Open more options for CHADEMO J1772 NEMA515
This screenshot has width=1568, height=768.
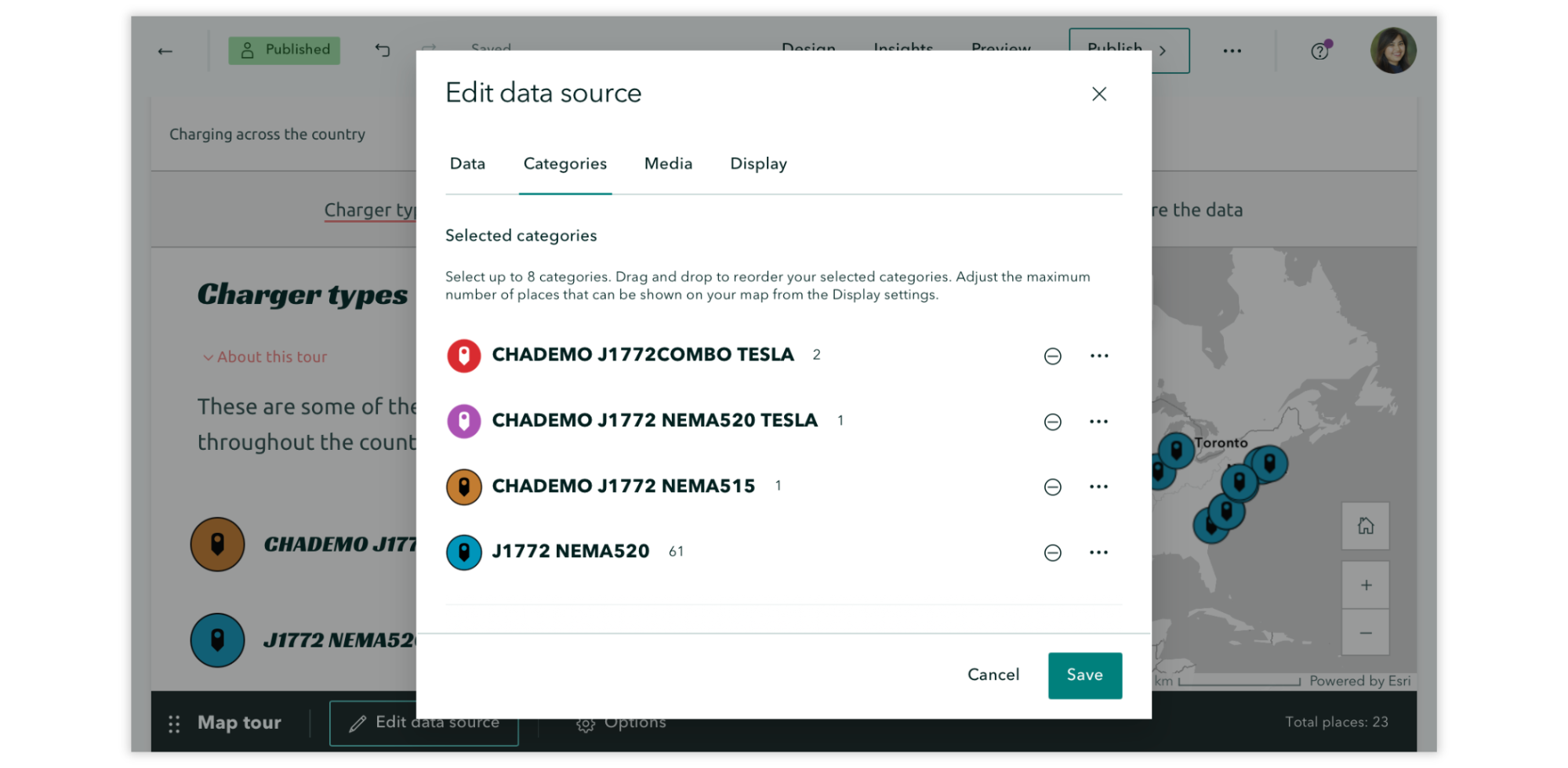1099,487
